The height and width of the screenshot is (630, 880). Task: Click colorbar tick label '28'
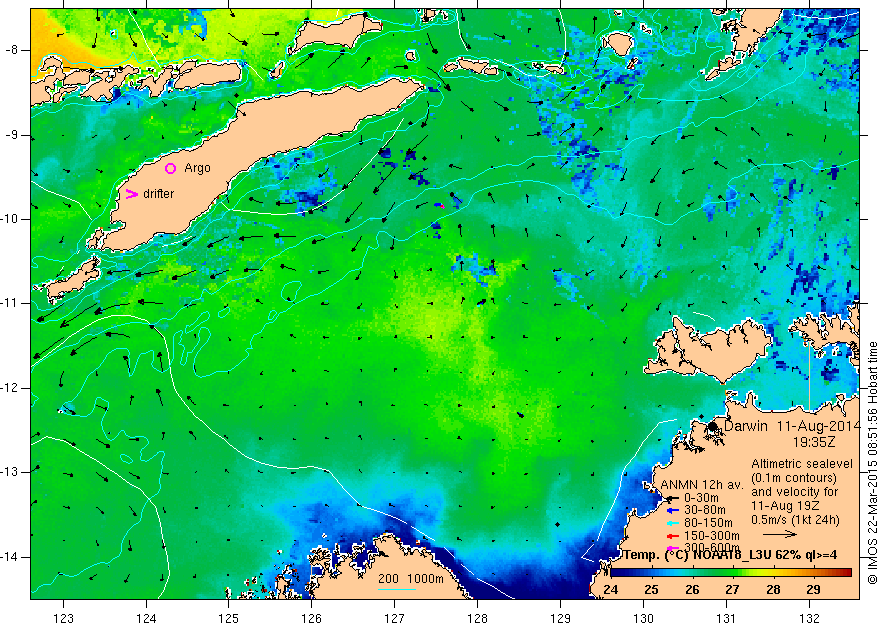tap(773, 590)
